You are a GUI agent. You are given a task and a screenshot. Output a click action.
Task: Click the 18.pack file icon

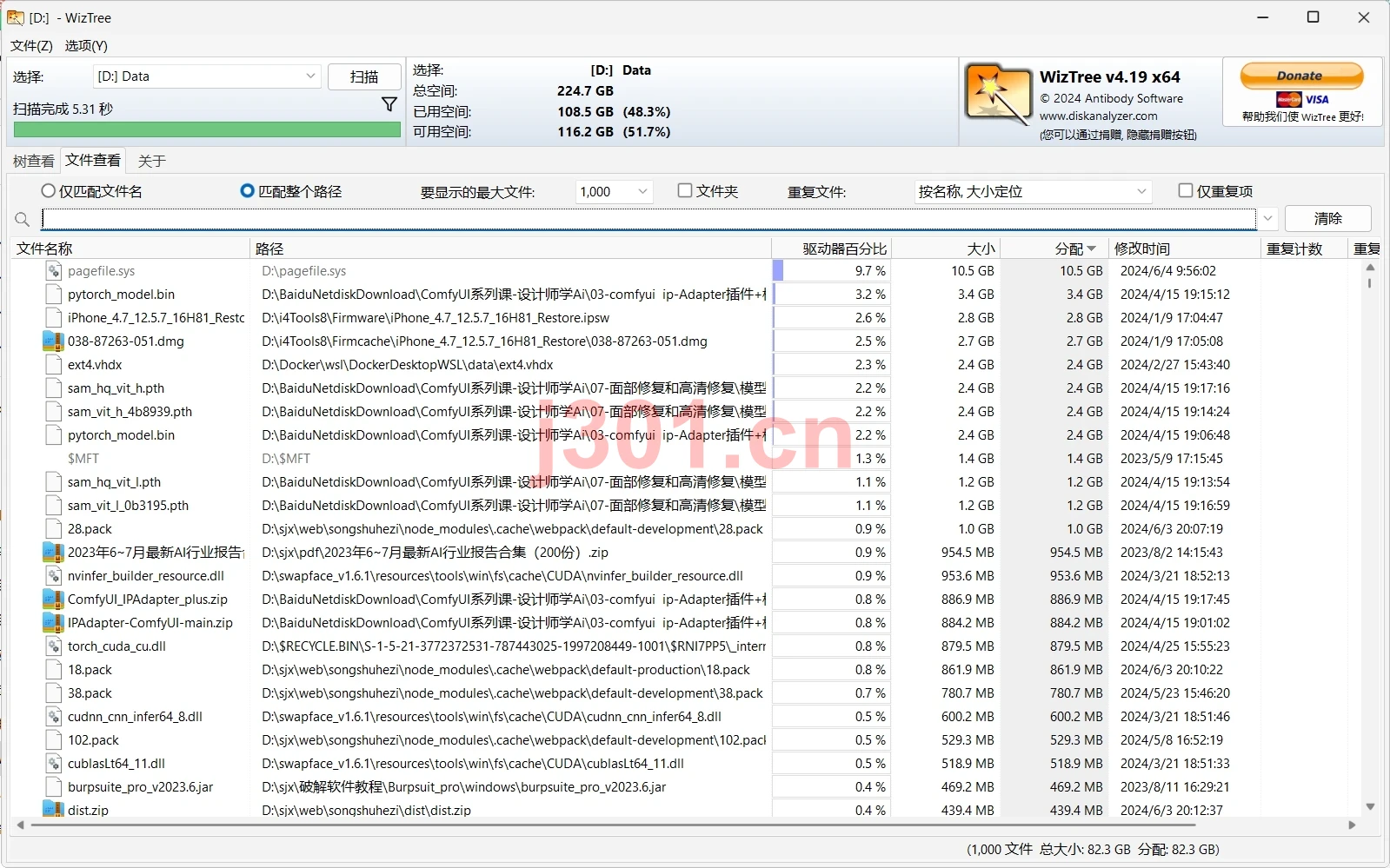click(53, 670)
